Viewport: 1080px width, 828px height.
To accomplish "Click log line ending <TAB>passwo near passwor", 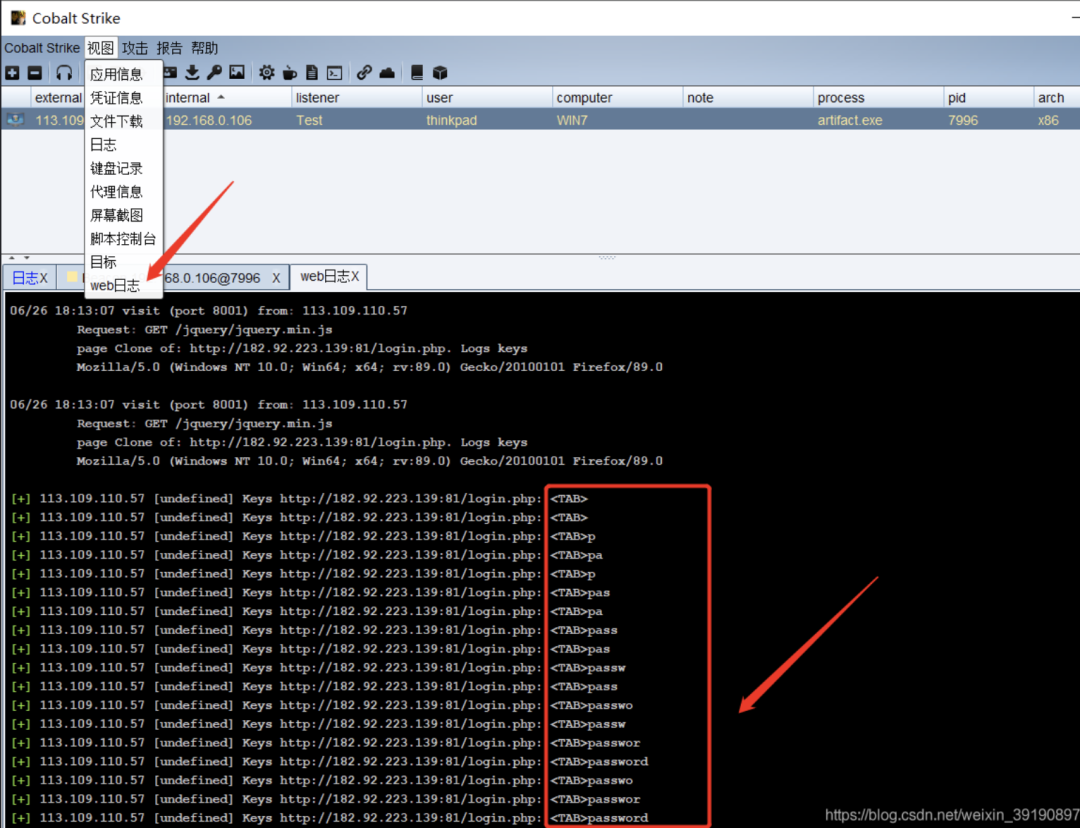I will click(x=322, y=780).
